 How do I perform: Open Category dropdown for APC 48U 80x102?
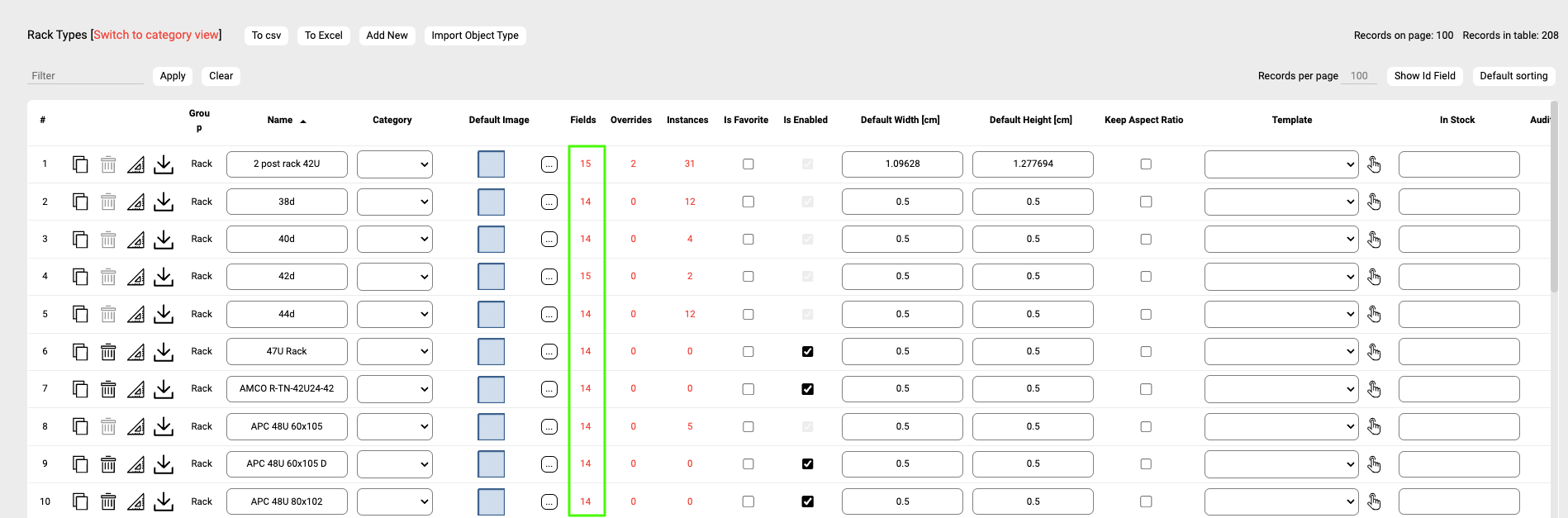click(x=395, y=501)
